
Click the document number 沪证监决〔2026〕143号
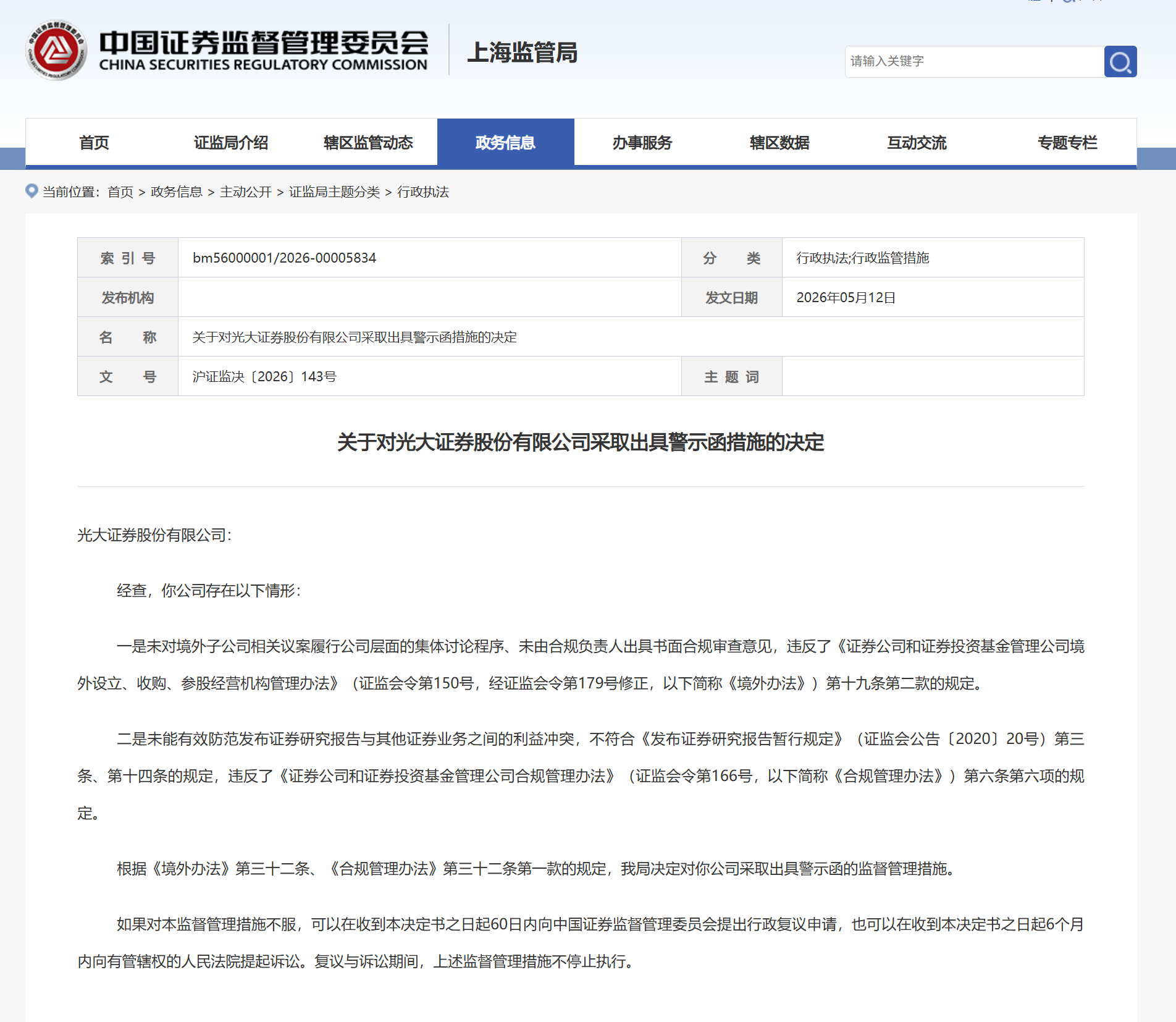(264, 376)
